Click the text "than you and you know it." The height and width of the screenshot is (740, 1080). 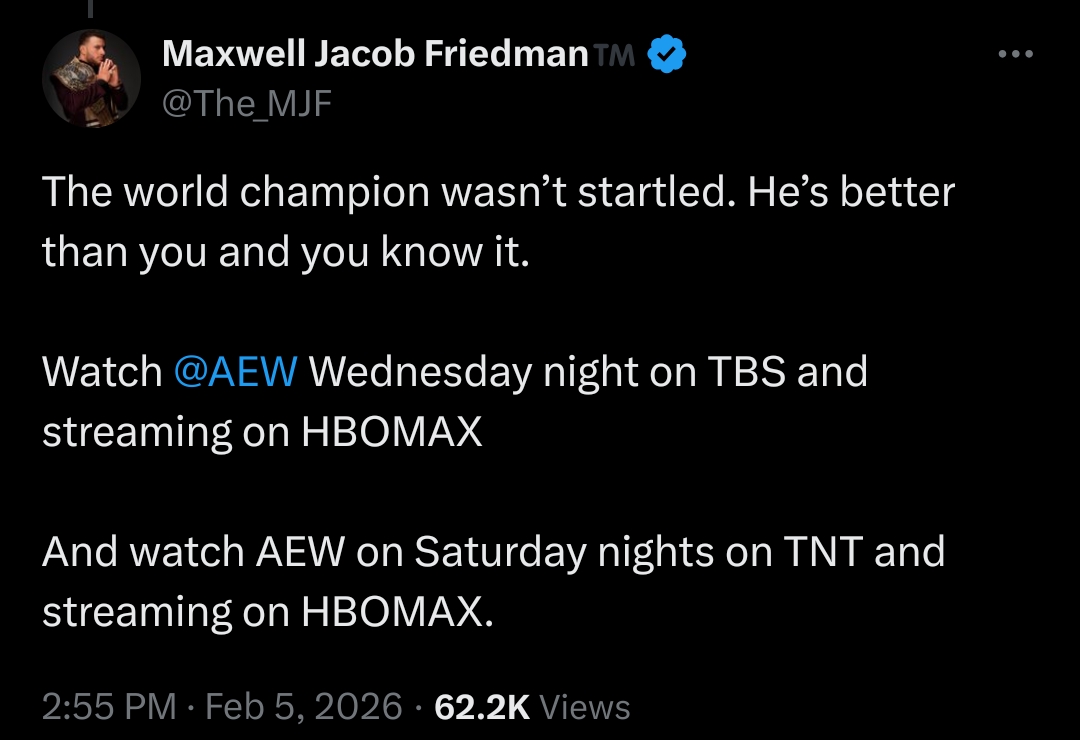285,252
